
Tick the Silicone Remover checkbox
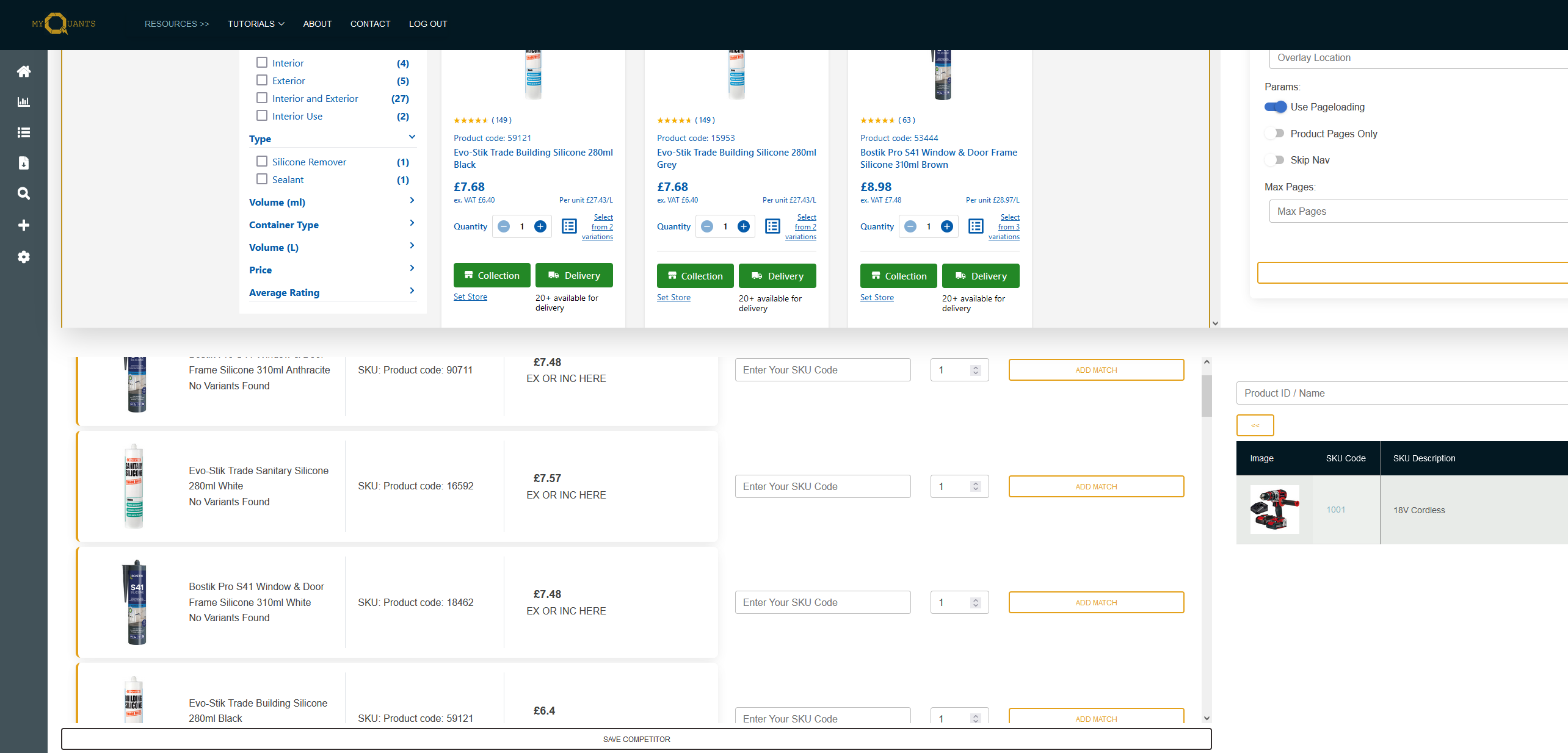click(262, 161)
